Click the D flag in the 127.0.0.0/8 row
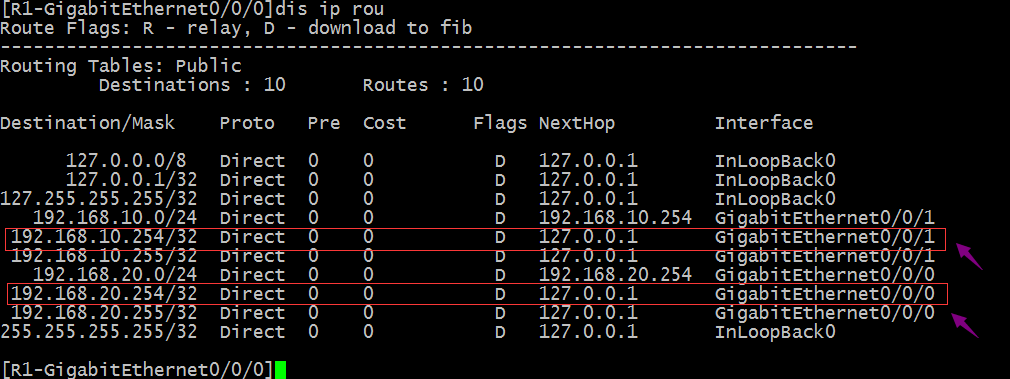This screenshot has width=1010, height=379. click(x=500, y=161)
